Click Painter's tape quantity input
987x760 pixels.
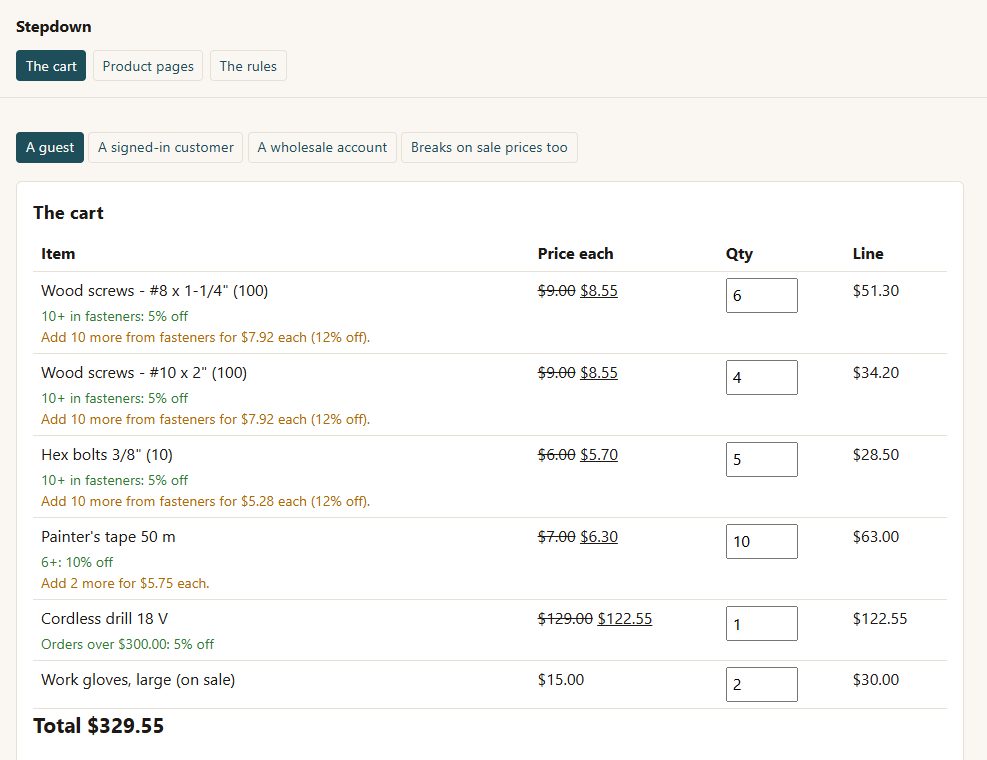[762, 541]
